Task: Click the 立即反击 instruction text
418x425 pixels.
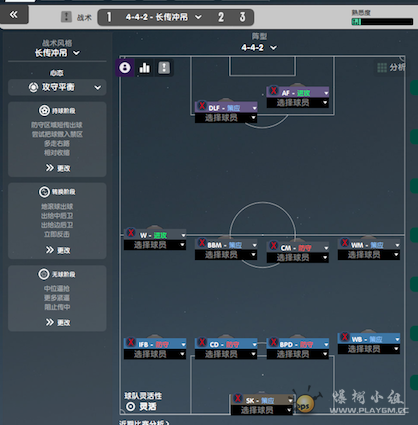Action: click(57, 234)
